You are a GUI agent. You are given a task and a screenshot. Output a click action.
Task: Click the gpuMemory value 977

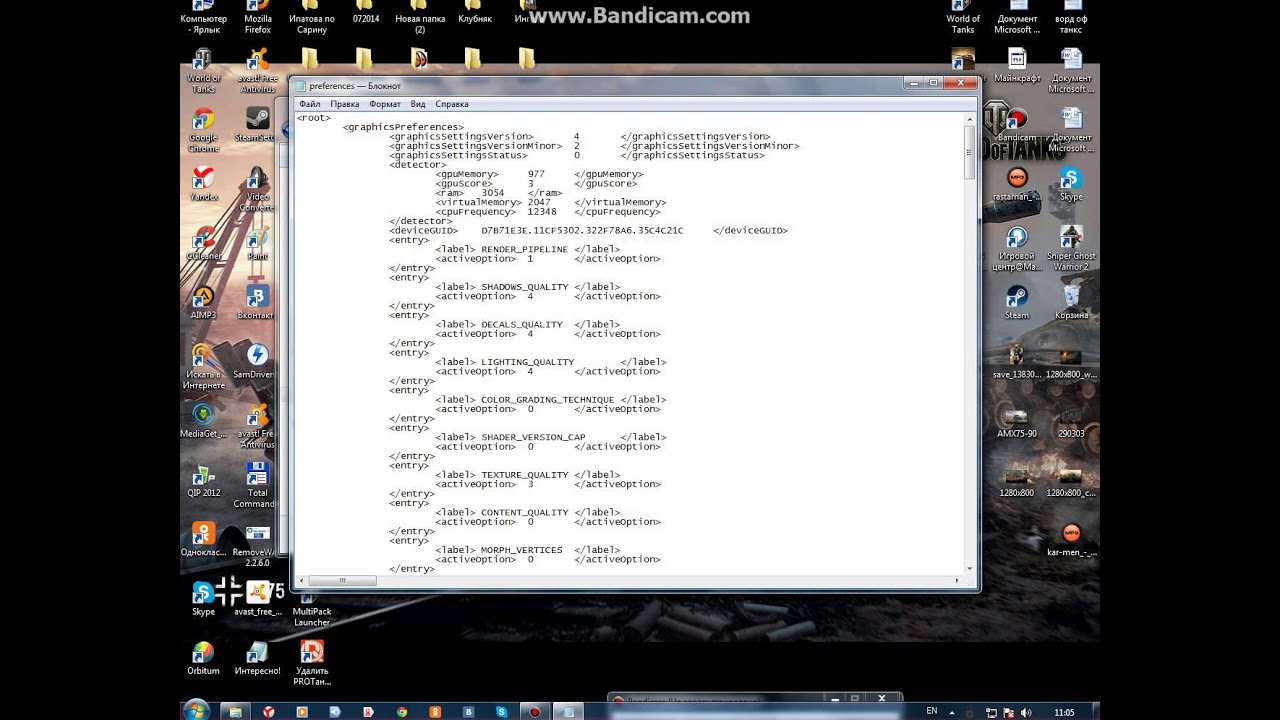pyautogui.click(x=536, y=174)
